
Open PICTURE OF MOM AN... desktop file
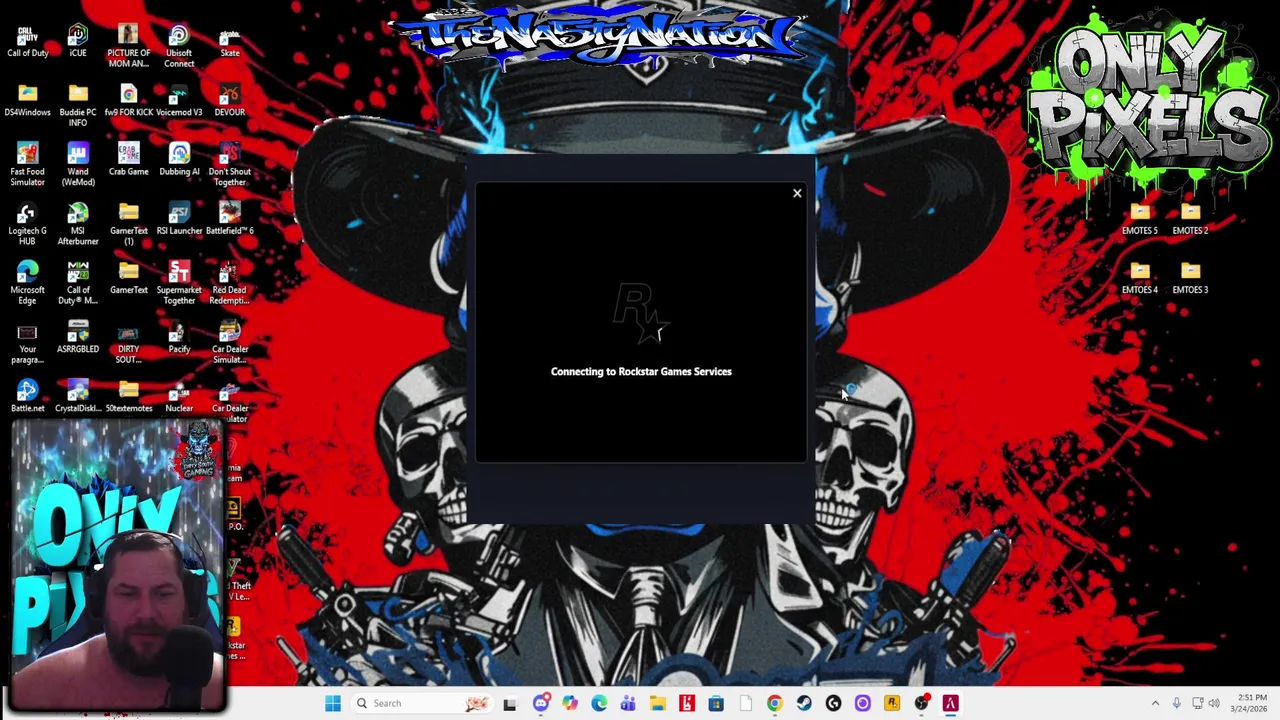tap(128, 47)
